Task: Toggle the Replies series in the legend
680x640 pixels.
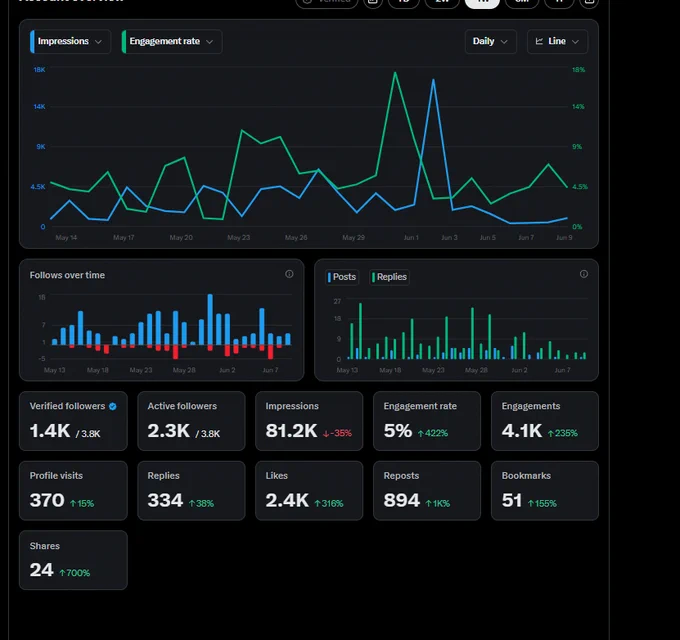Action: (x=389, y=277)
